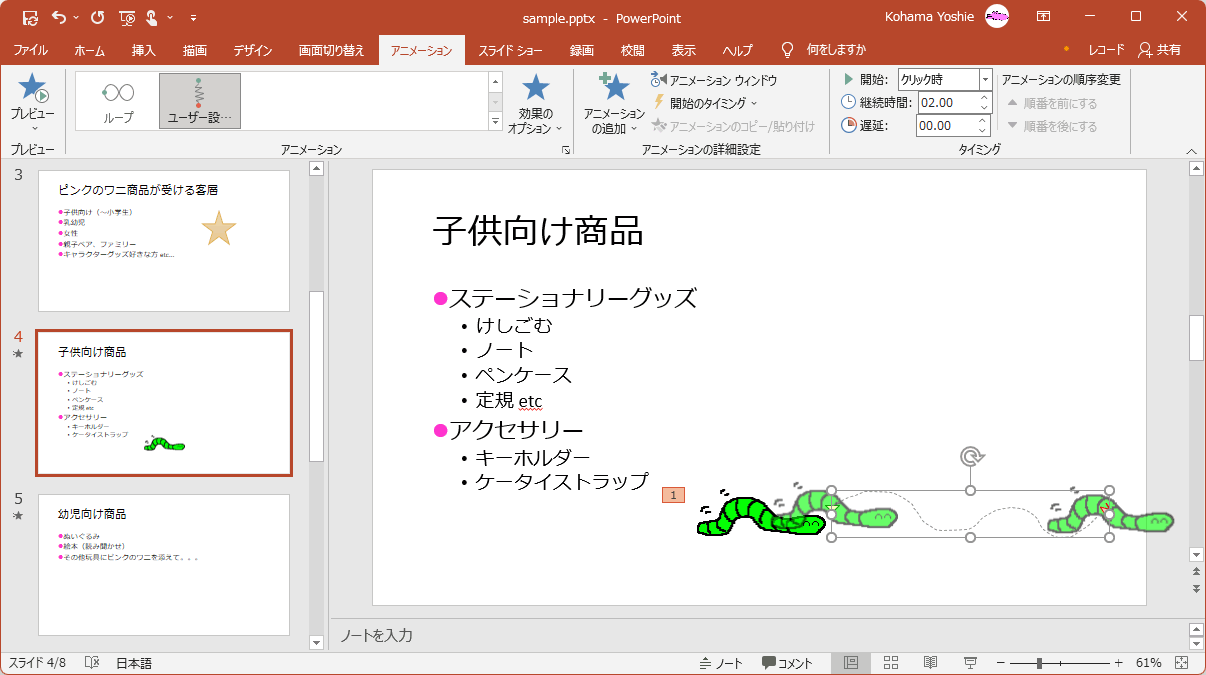
Task: Switch to the Transitions (画面切り替え) tab
Action: [x=332, y=50]
